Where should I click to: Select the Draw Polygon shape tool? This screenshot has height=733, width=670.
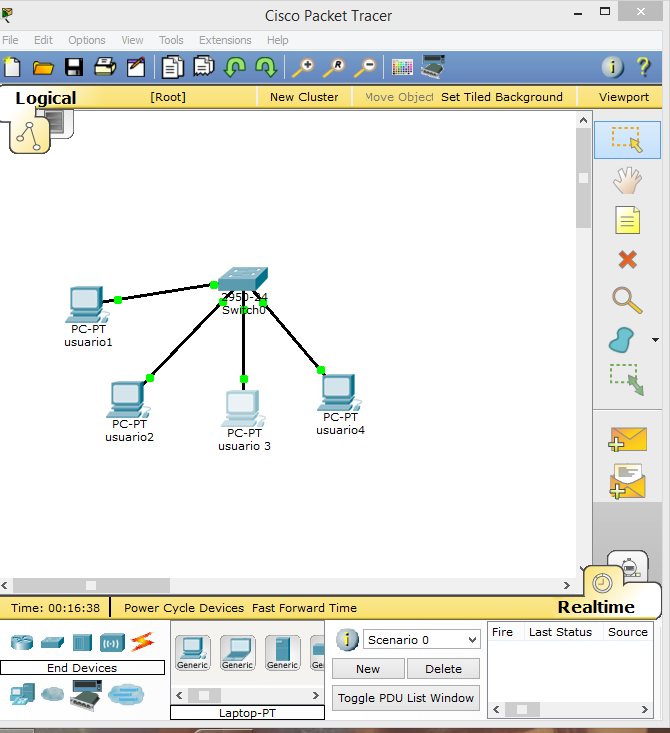(x=622, y=340)
